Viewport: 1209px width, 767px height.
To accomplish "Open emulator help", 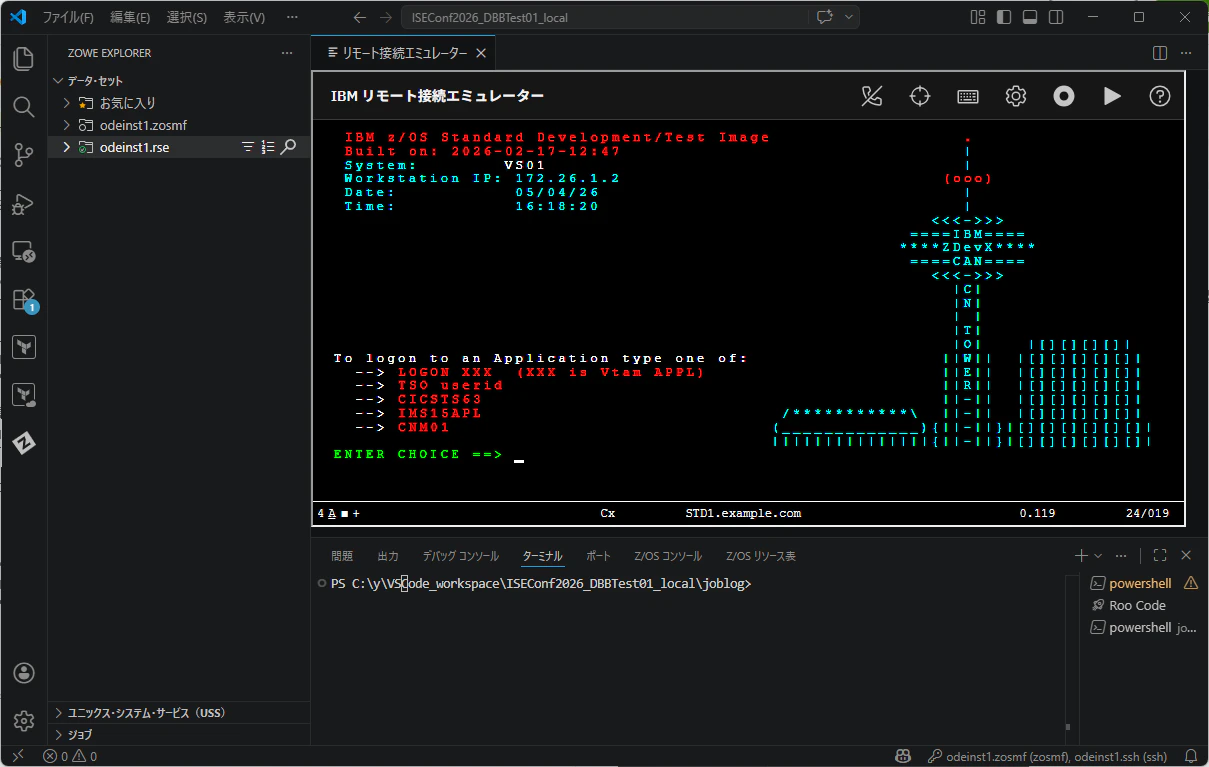I will (1160, 96).
